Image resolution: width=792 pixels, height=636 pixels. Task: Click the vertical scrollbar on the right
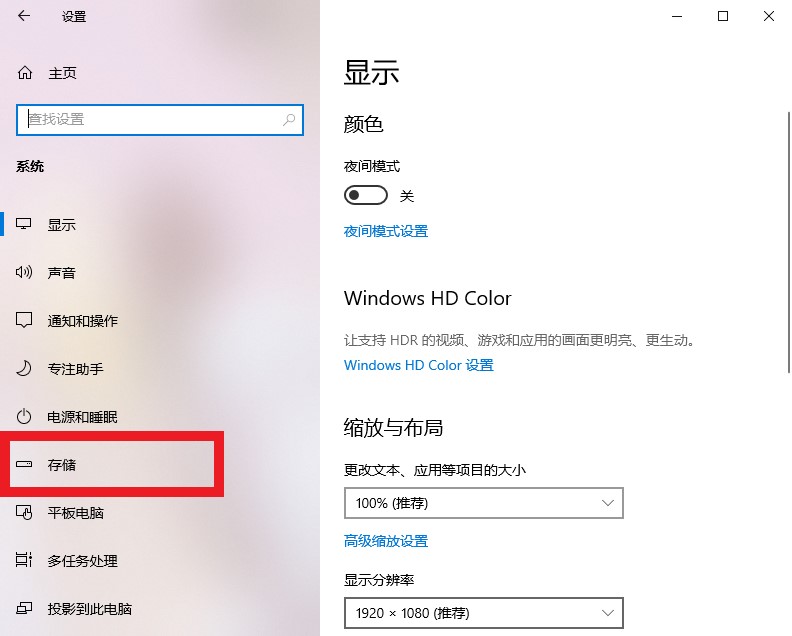788,242
